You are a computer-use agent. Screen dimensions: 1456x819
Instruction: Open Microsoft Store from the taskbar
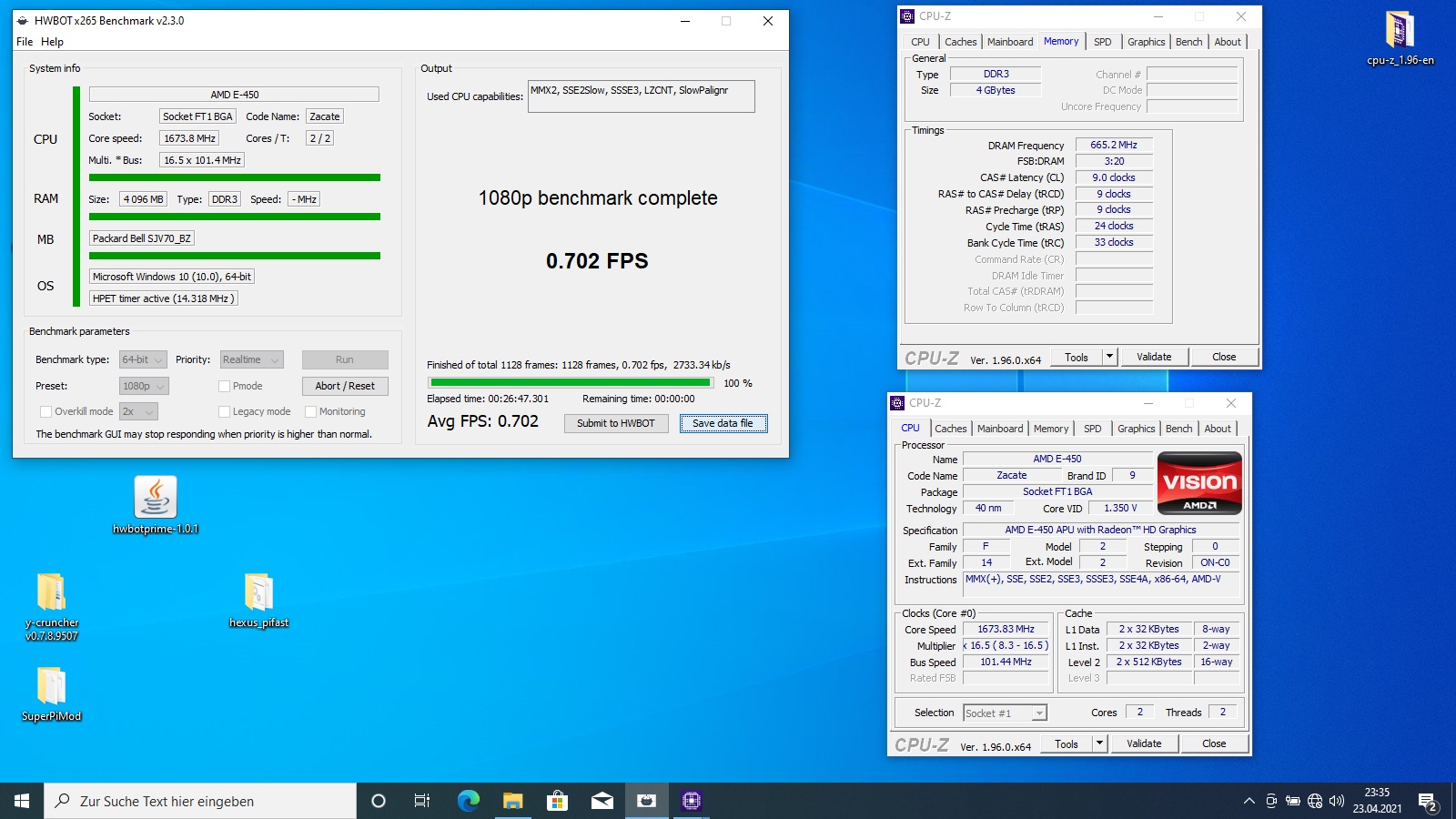(557, 801)
